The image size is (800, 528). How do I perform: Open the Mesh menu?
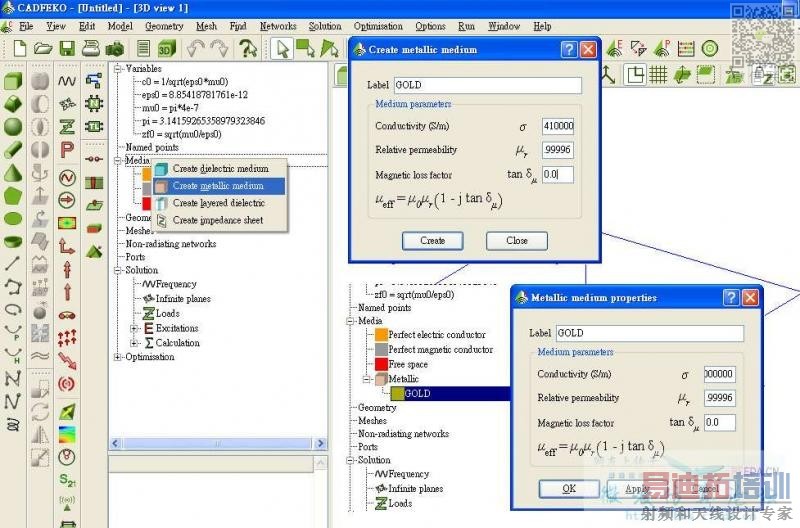pos(206,26)
